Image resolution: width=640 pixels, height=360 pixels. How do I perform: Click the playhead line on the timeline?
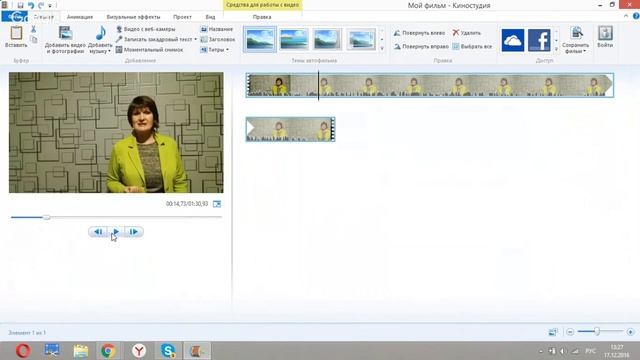tap(318, 85)
